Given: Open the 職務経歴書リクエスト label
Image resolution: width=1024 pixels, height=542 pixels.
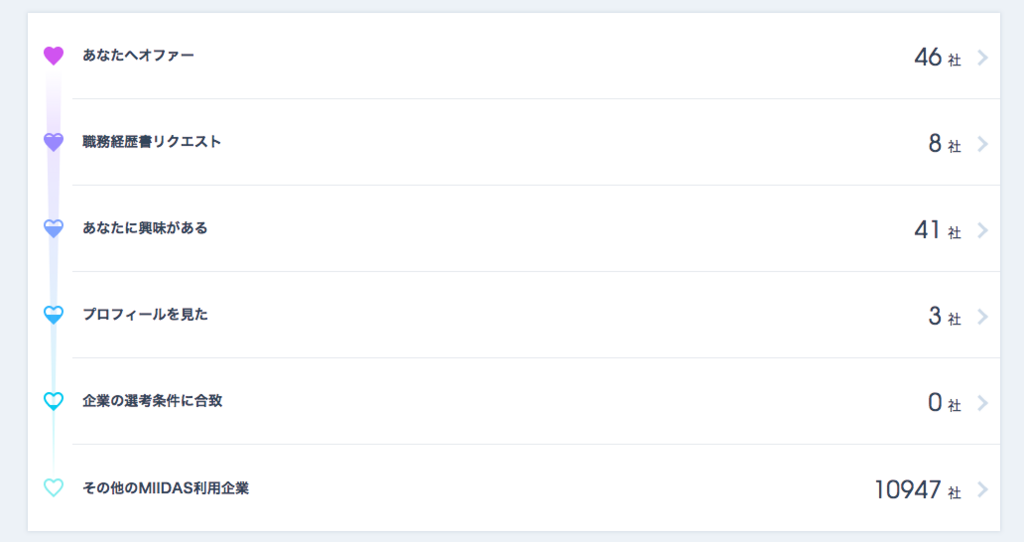Looking at the screenshot, I should click(x=152, y=142).
